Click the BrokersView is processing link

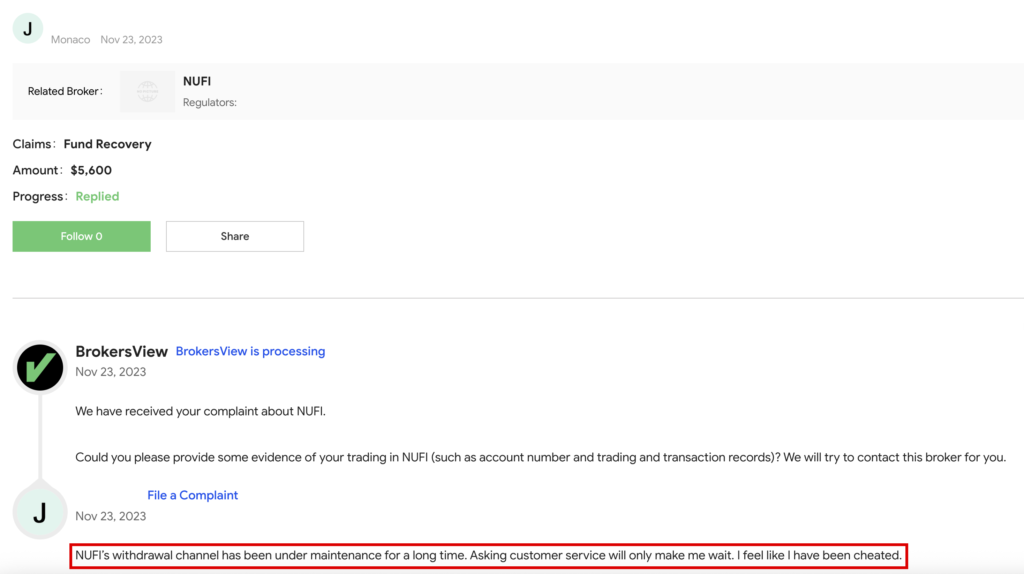250,351
